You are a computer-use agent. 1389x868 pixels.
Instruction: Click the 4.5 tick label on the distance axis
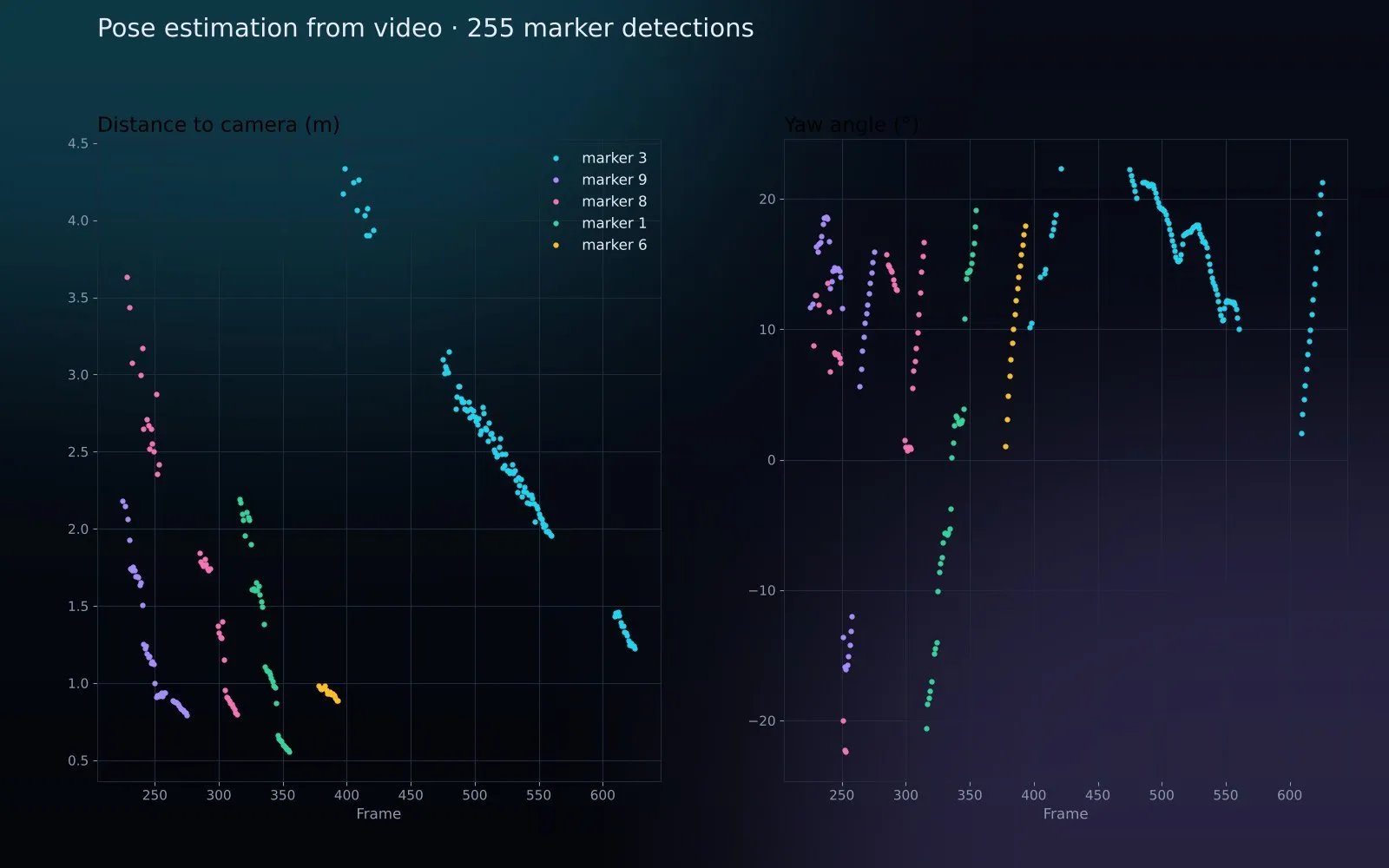(x=78, y=144)
